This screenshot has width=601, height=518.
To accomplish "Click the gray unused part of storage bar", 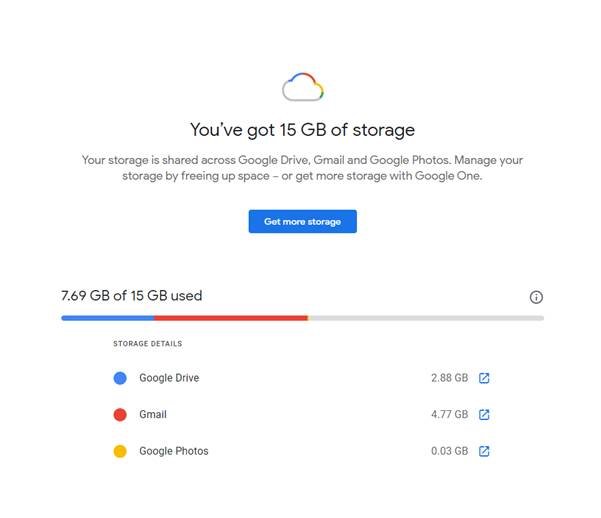I will [x=425, y=318].
